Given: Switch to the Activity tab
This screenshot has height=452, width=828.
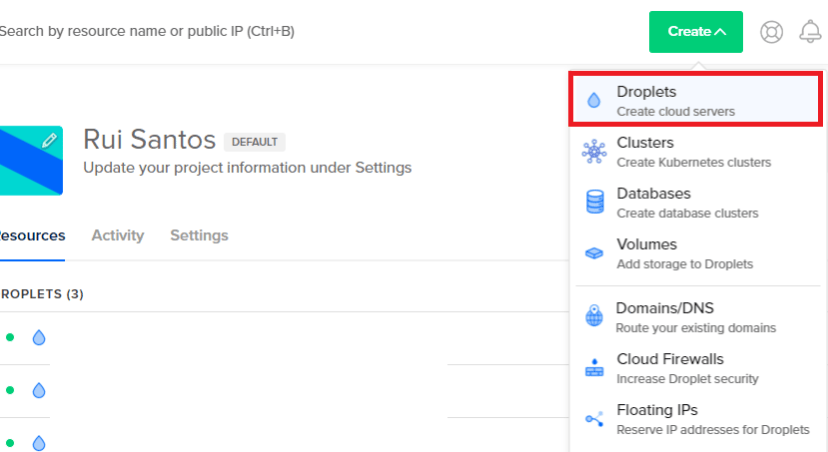Looking at the screenshot, I should coord(118,236).
